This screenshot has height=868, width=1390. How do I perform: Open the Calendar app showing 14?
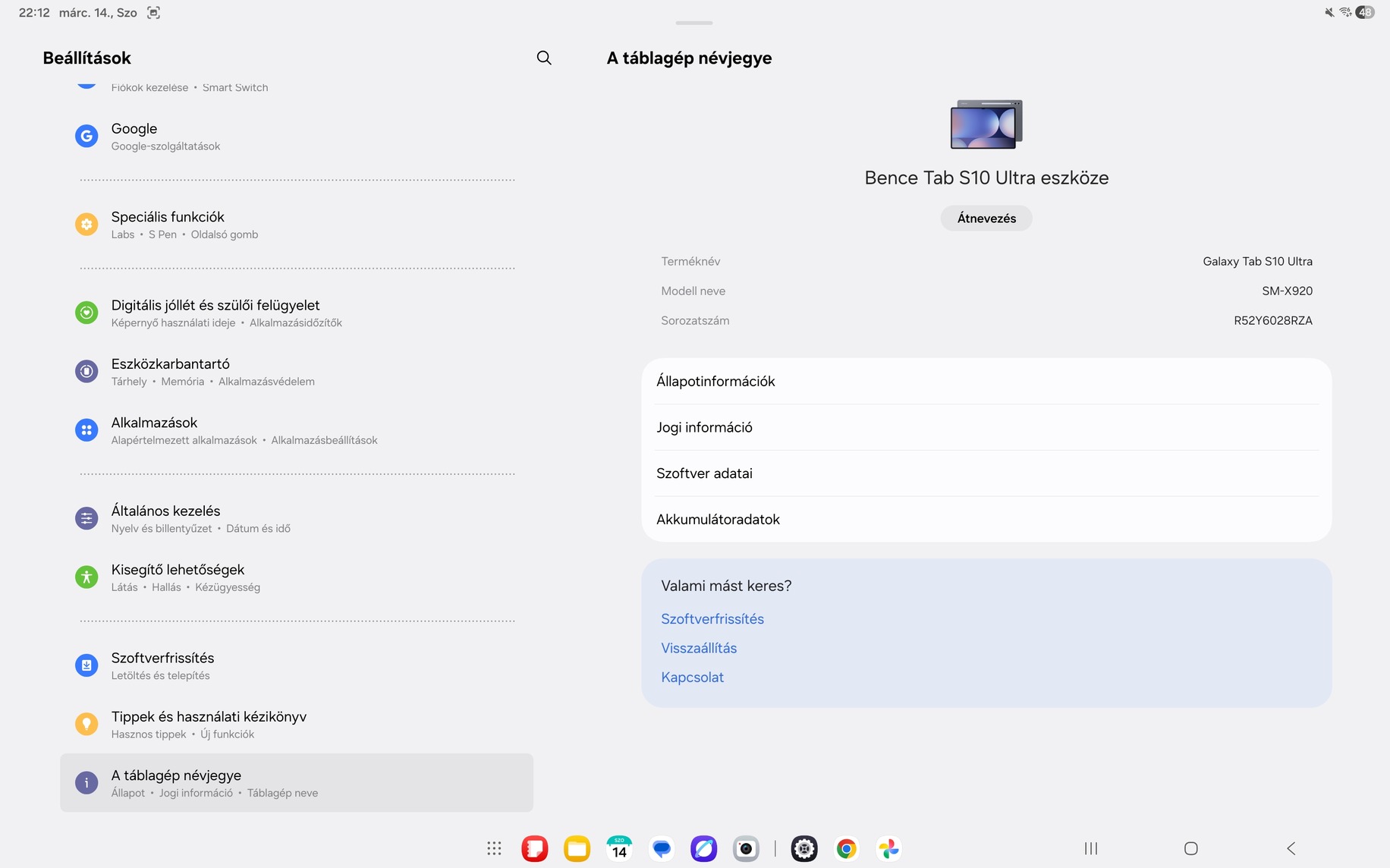click(620, 848)
